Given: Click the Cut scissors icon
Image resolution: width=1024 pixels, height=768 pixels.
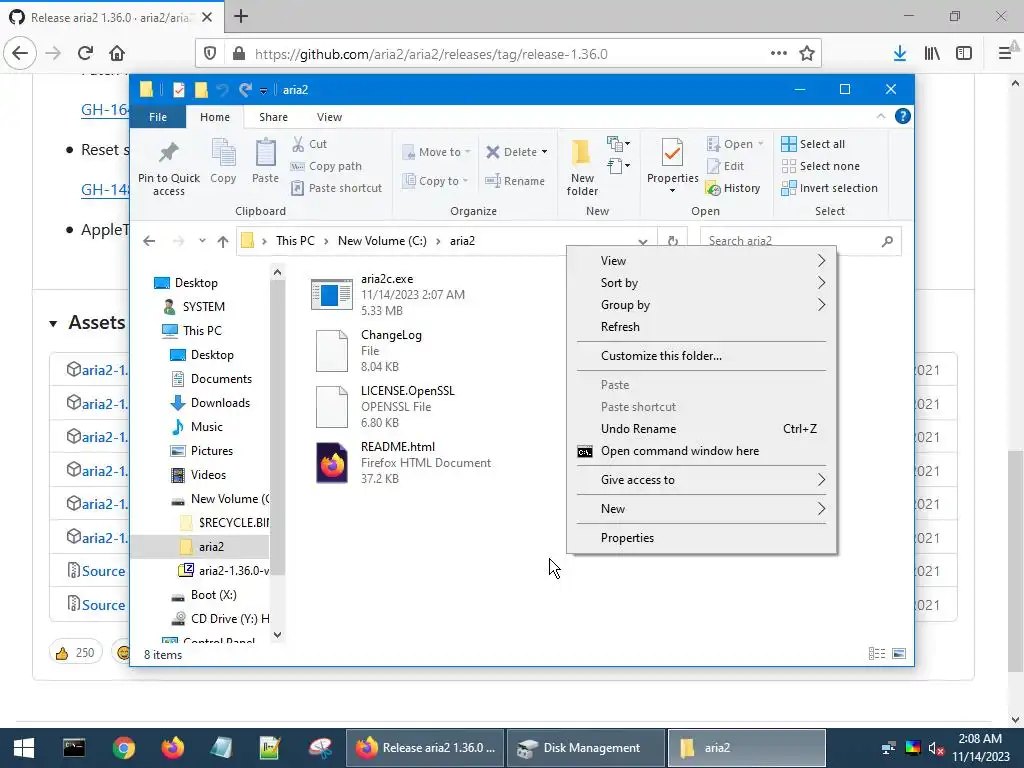Looking at the screenshot, I should [x=298, y=144].
